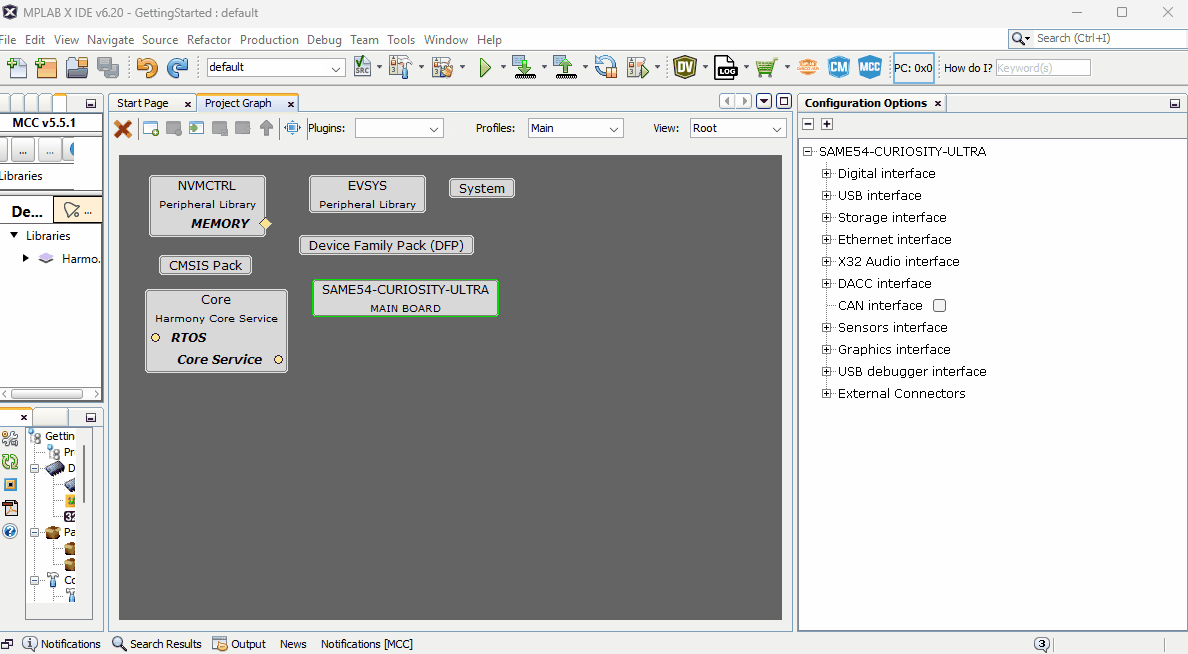Click the expand-all plus button in Configuration Options
Image resolution: width=1188 pixels, height=654 pixels.
[827, 124]
